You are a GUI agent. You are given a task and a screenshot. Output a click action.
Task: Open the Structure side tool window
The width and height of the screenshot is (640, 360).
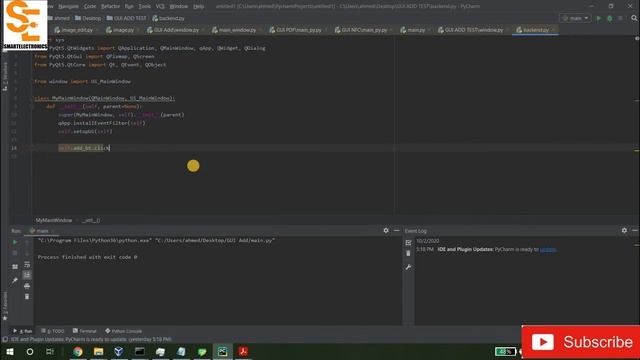point(5,77)
